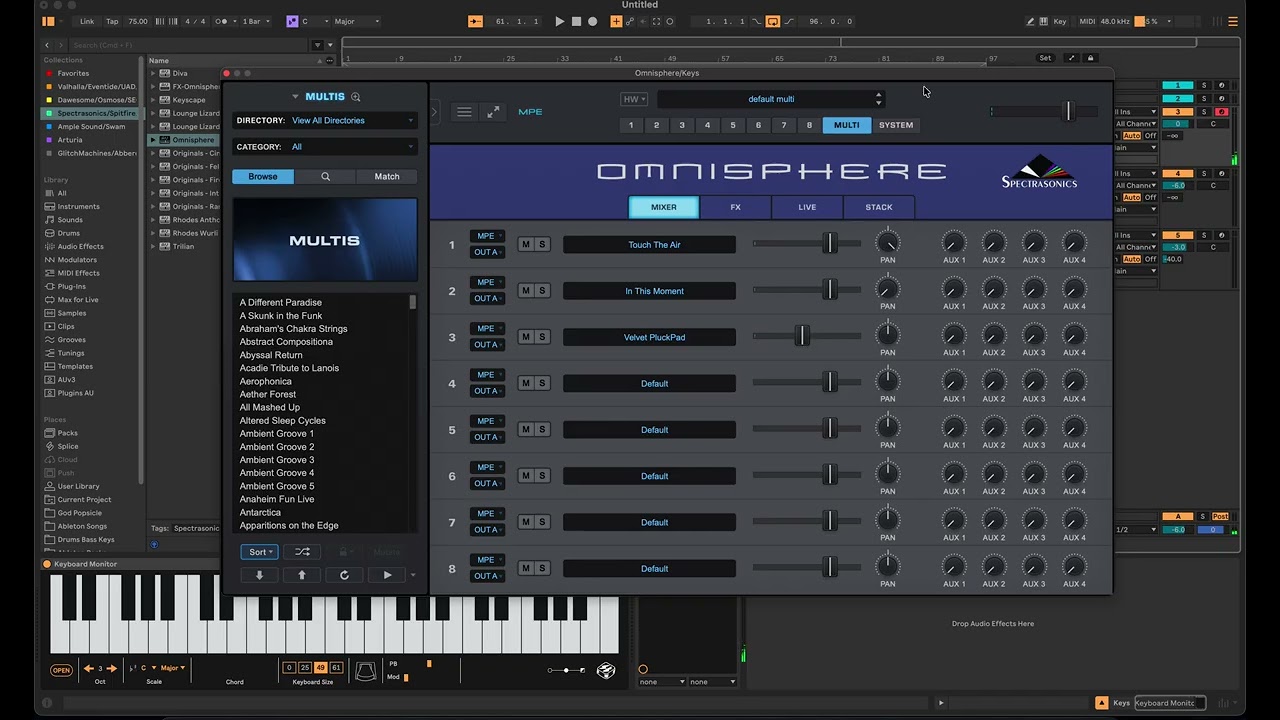Click Ableton transport Record button
1280x720 pixels.
[x=592, y=21]
